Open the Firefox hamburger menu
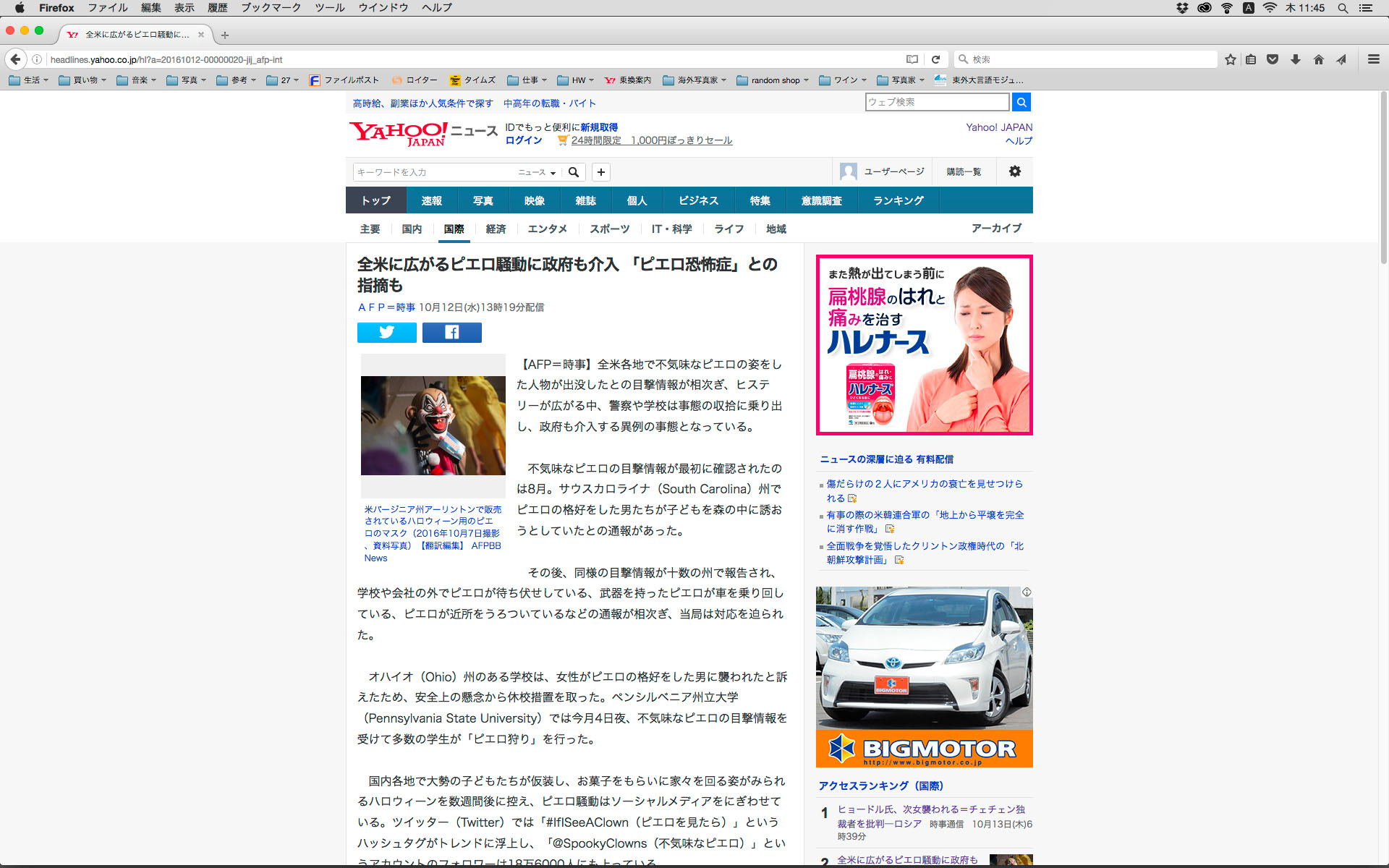The image size is (1389, 868). click(1373, 59)
